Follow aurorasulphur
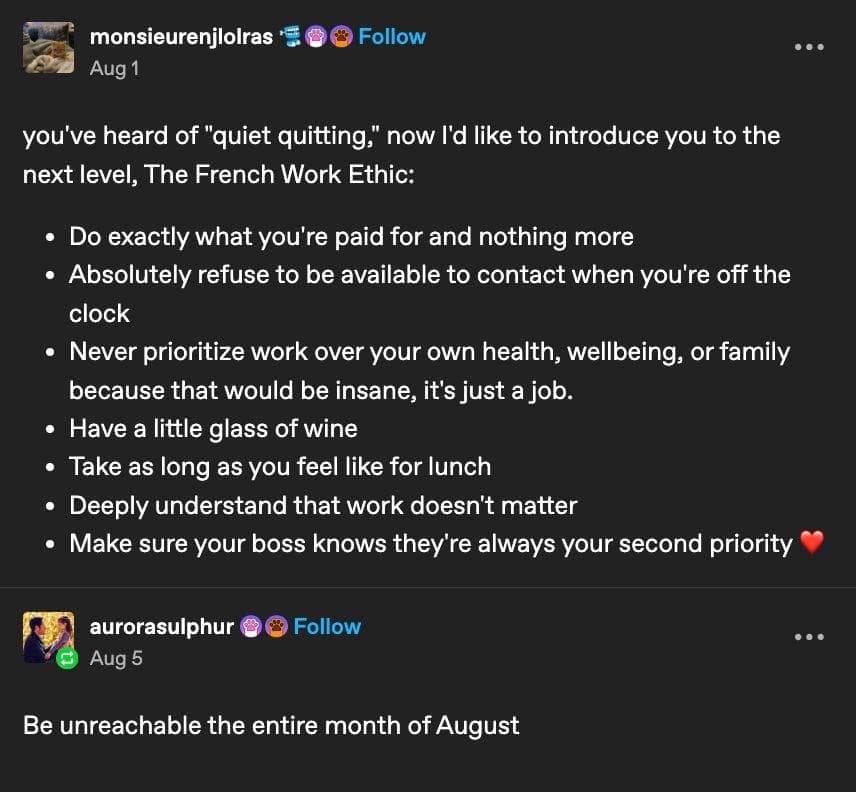Viewport: 856px width, 792px height. tap(327, 627)
